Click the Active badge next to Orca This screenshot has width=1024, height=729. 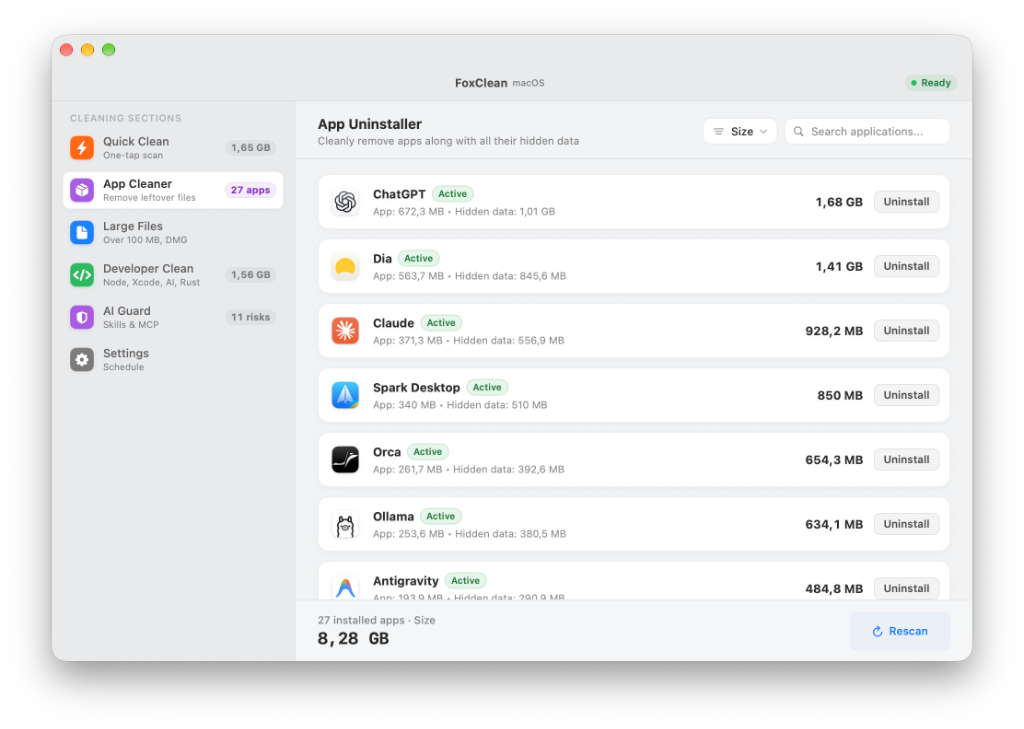pos(428,452)
